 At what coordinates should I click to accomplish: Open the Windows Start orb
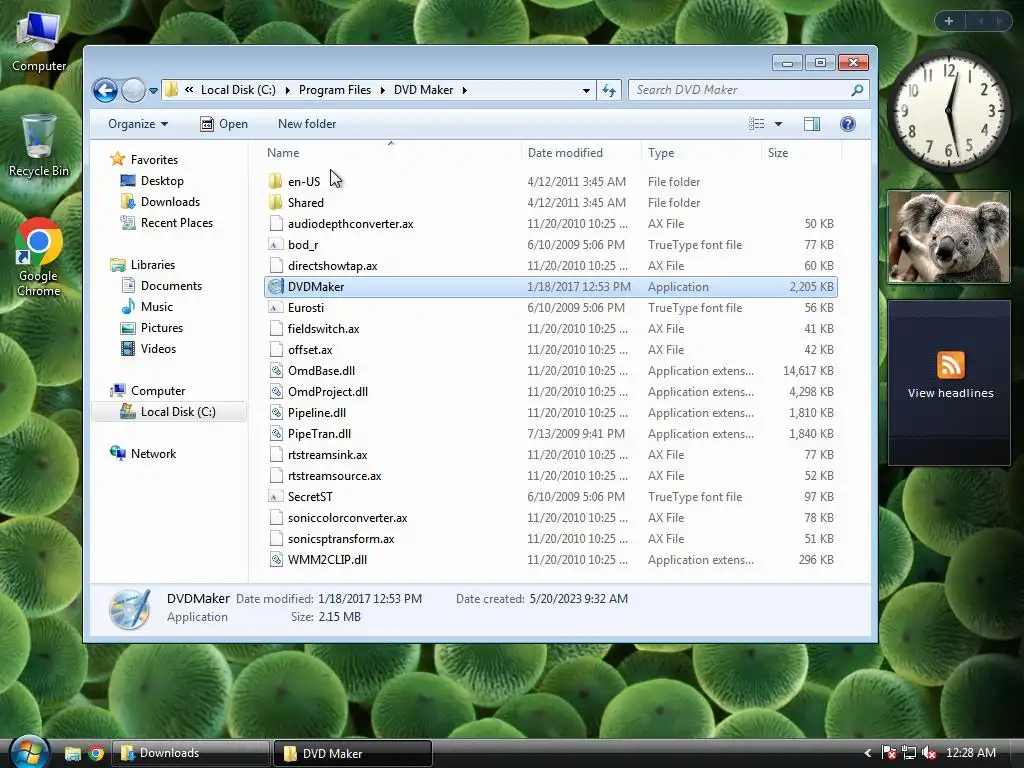(28, 753)
